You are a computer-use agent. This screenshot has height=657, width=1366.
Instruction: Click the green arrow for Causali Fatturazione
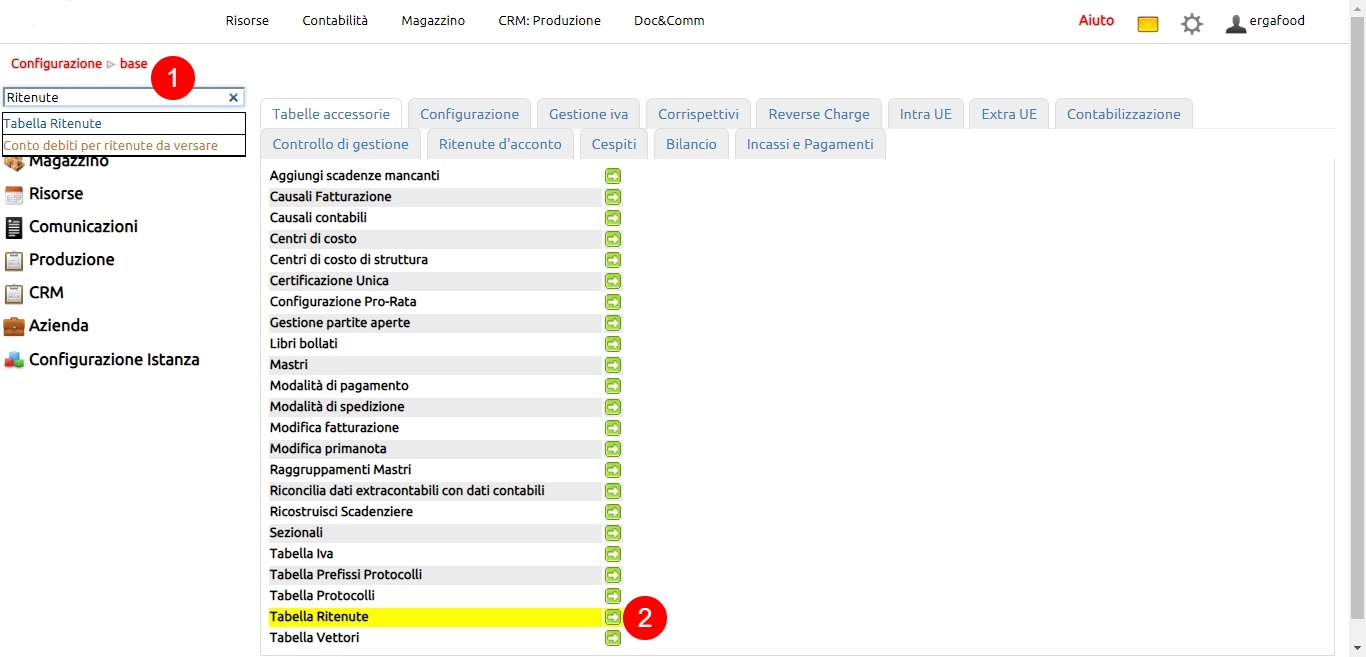pos(613,197)
